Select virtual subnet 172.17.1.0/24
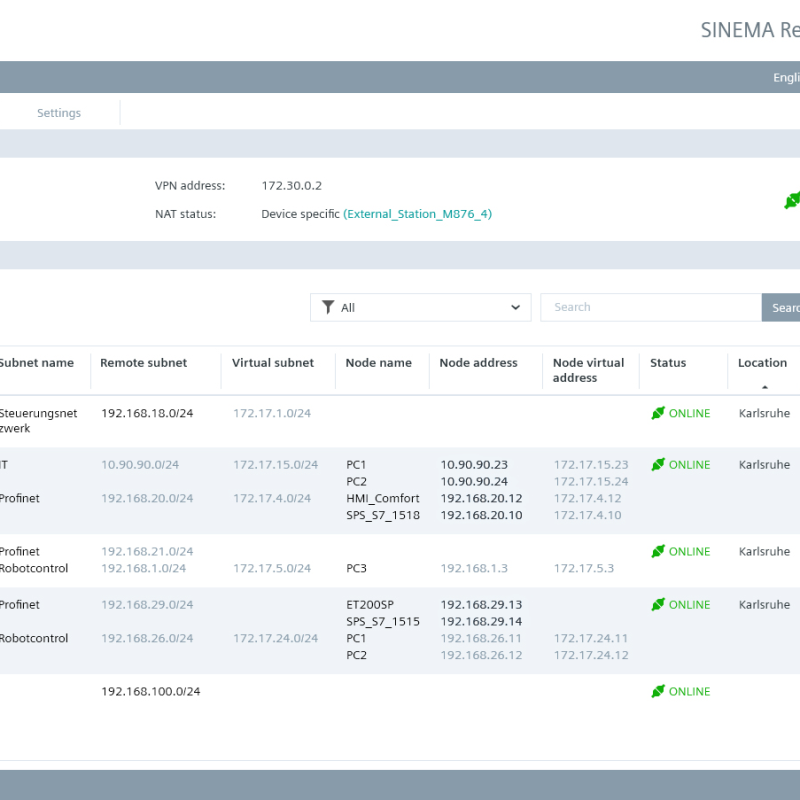This screenshot has height=800, width=800. coord(272,413)
